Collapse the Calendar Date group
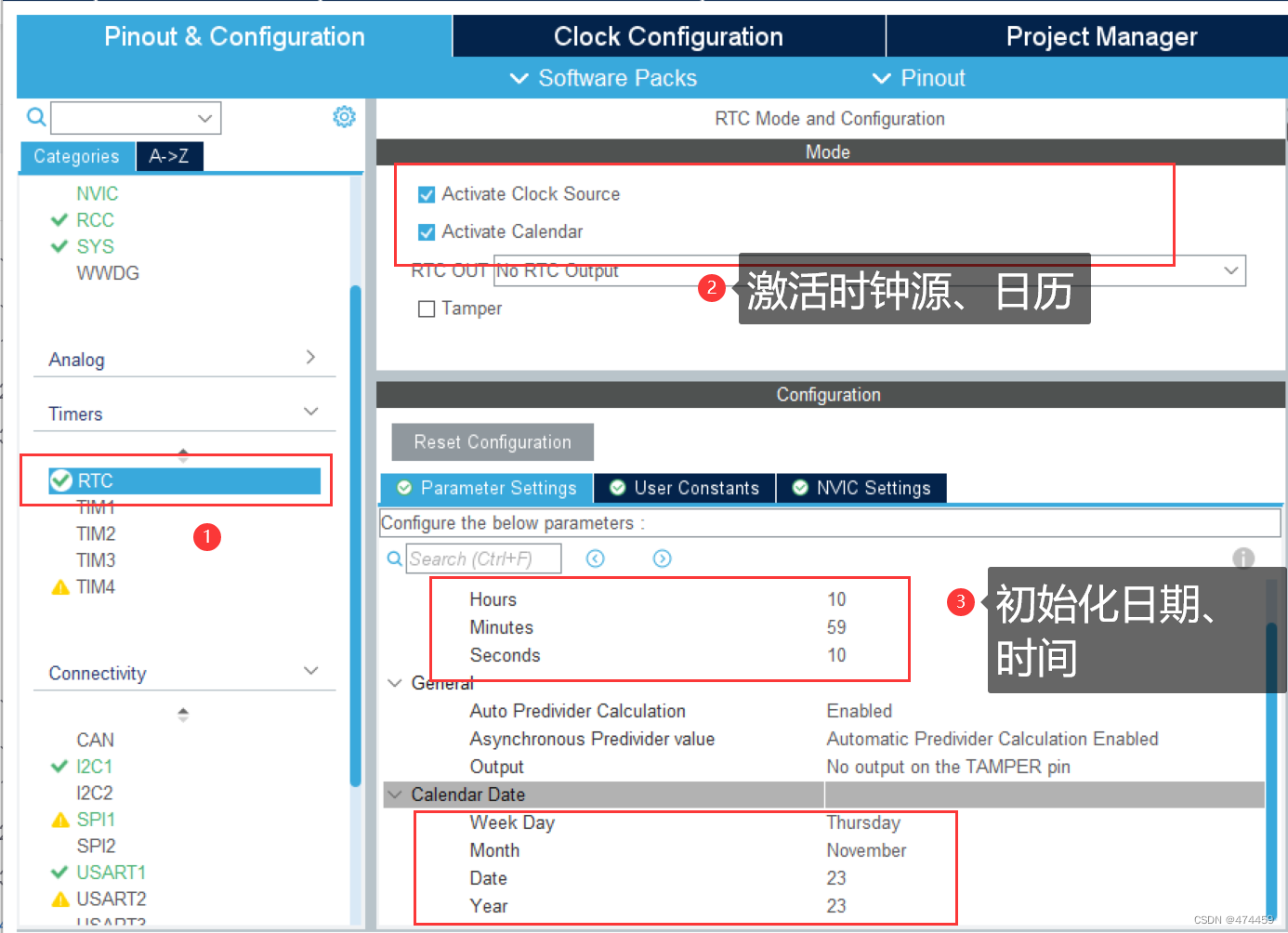Screen dimensions: 1288x933 (394, 795)
